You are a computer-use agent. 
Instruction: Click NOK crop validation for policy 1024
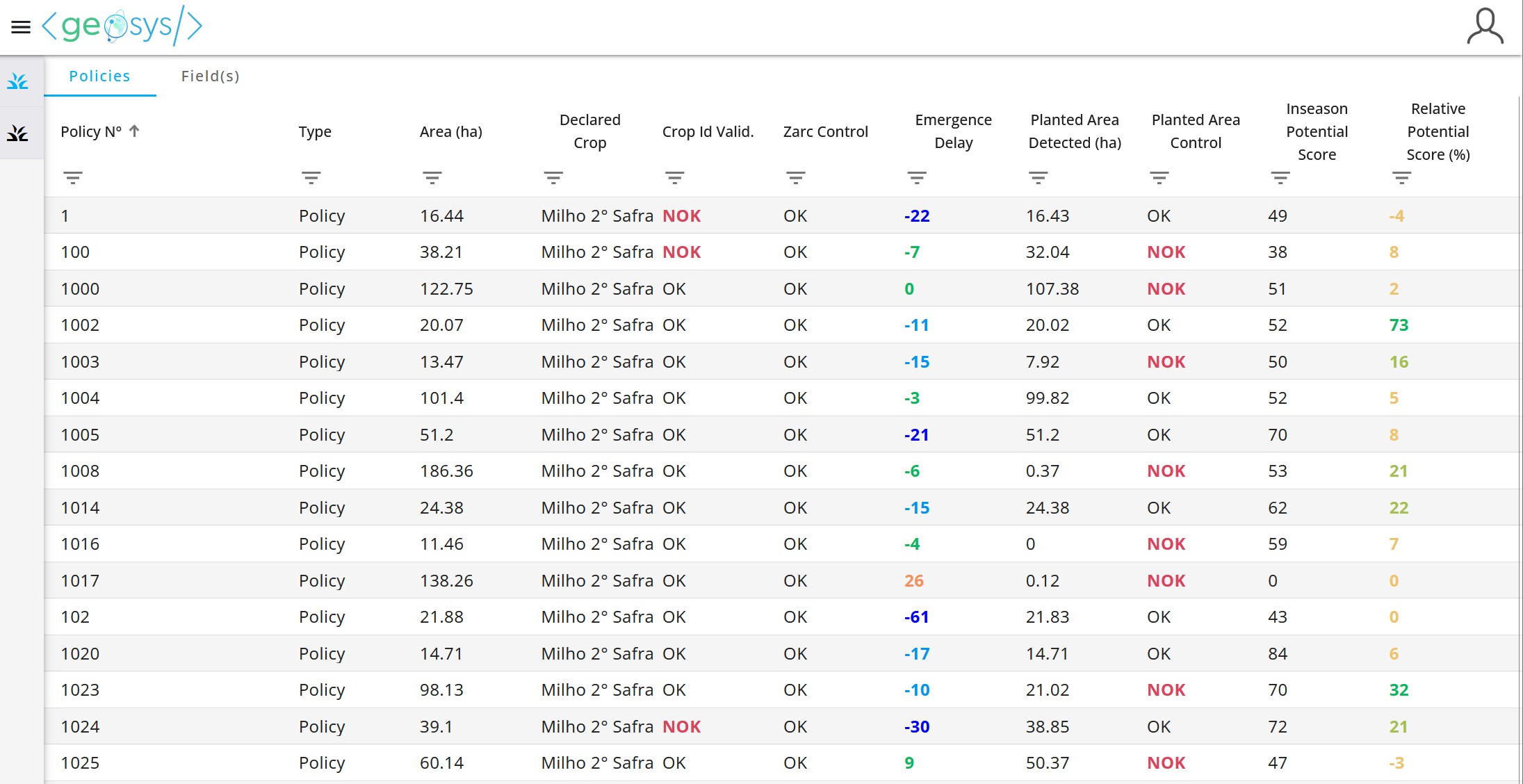click(681, 727)
